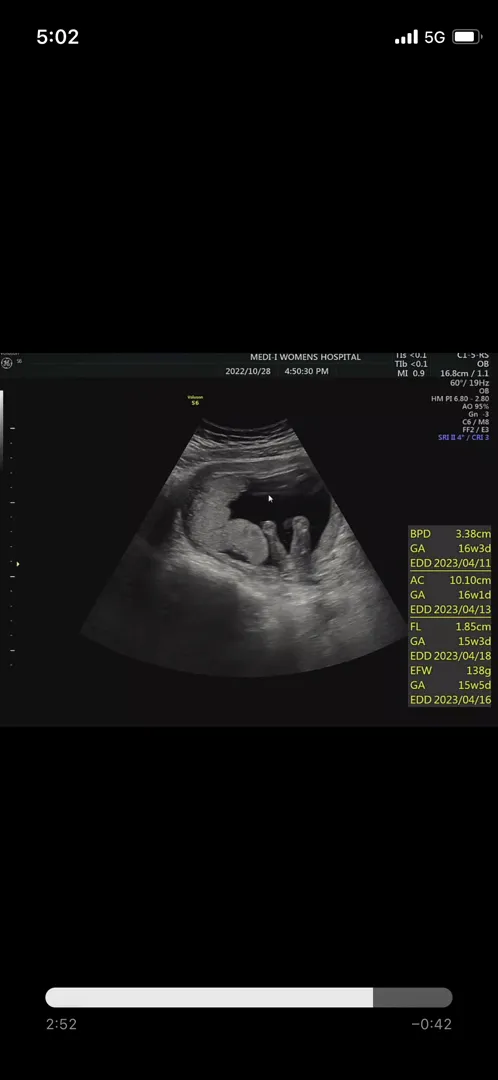Tap the MEDI-I WOMENS HOSPITAL title
The width and height of the screenshot is (498, 1080).
tap(305, 357)
